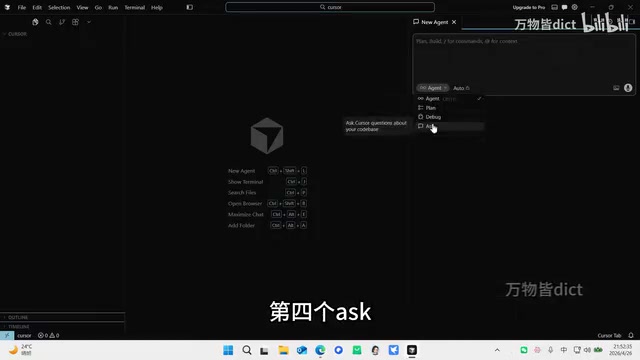The height and width of the screenshot is (360, 640).
Task: Open the Auto model selector
Action: (461, 88)
